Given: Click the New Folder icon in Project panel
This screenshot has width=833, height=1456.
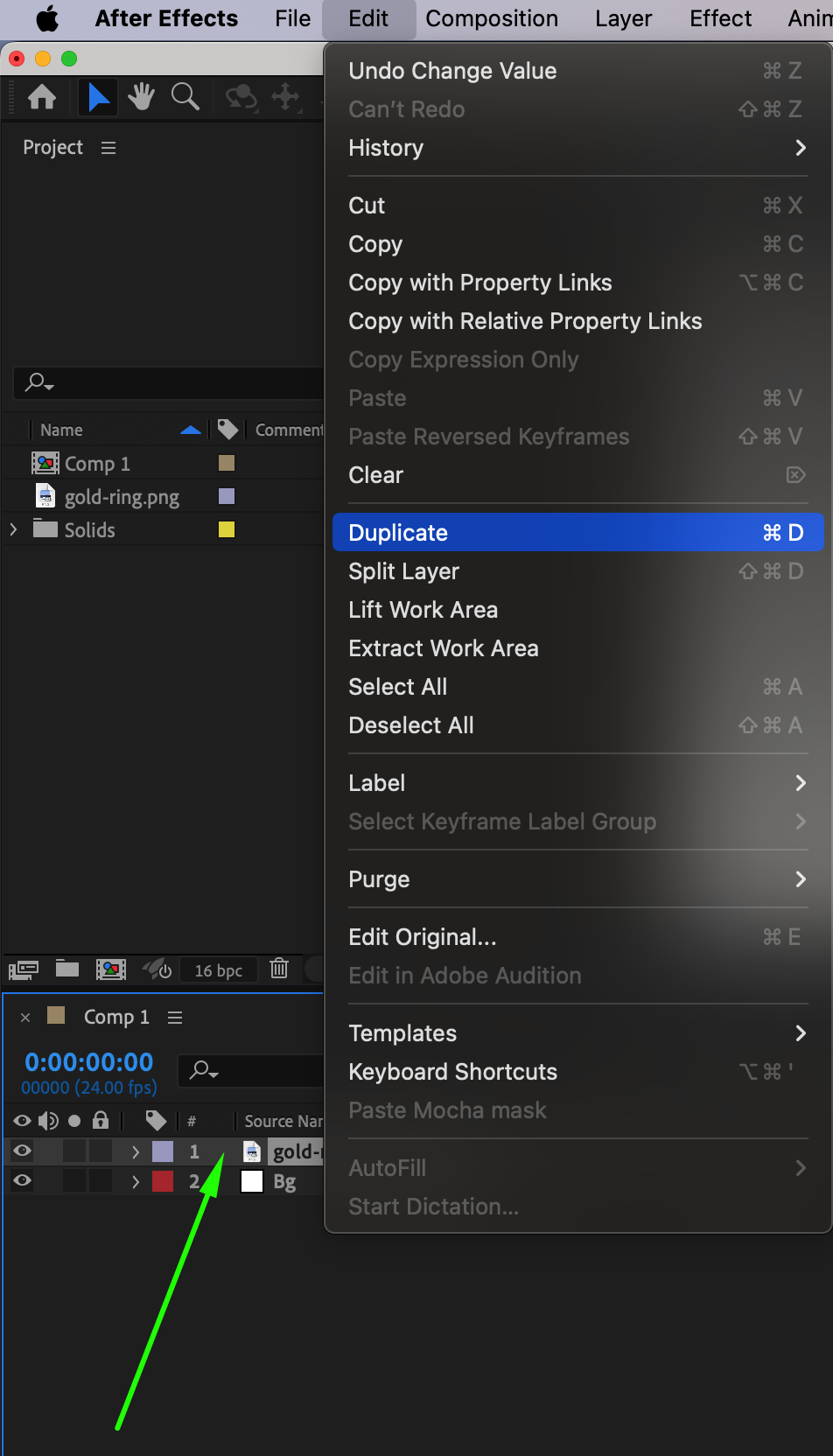Looking at the screenshot, I should tap(67, 969).
